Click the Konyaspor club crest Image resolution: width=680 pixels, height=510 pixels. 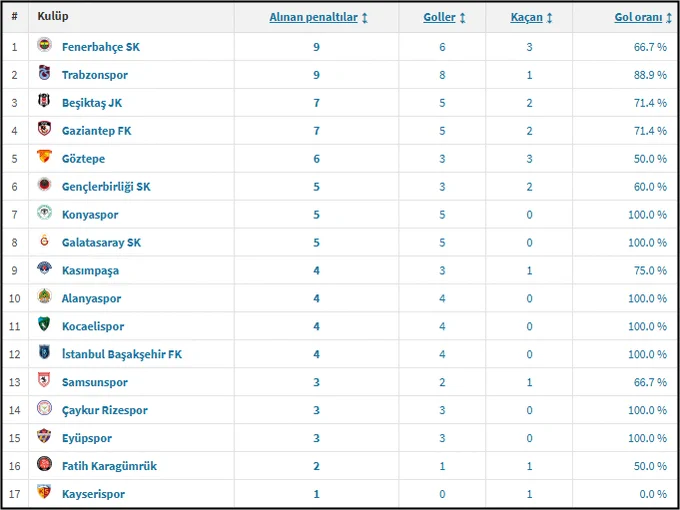pos(44,212)
